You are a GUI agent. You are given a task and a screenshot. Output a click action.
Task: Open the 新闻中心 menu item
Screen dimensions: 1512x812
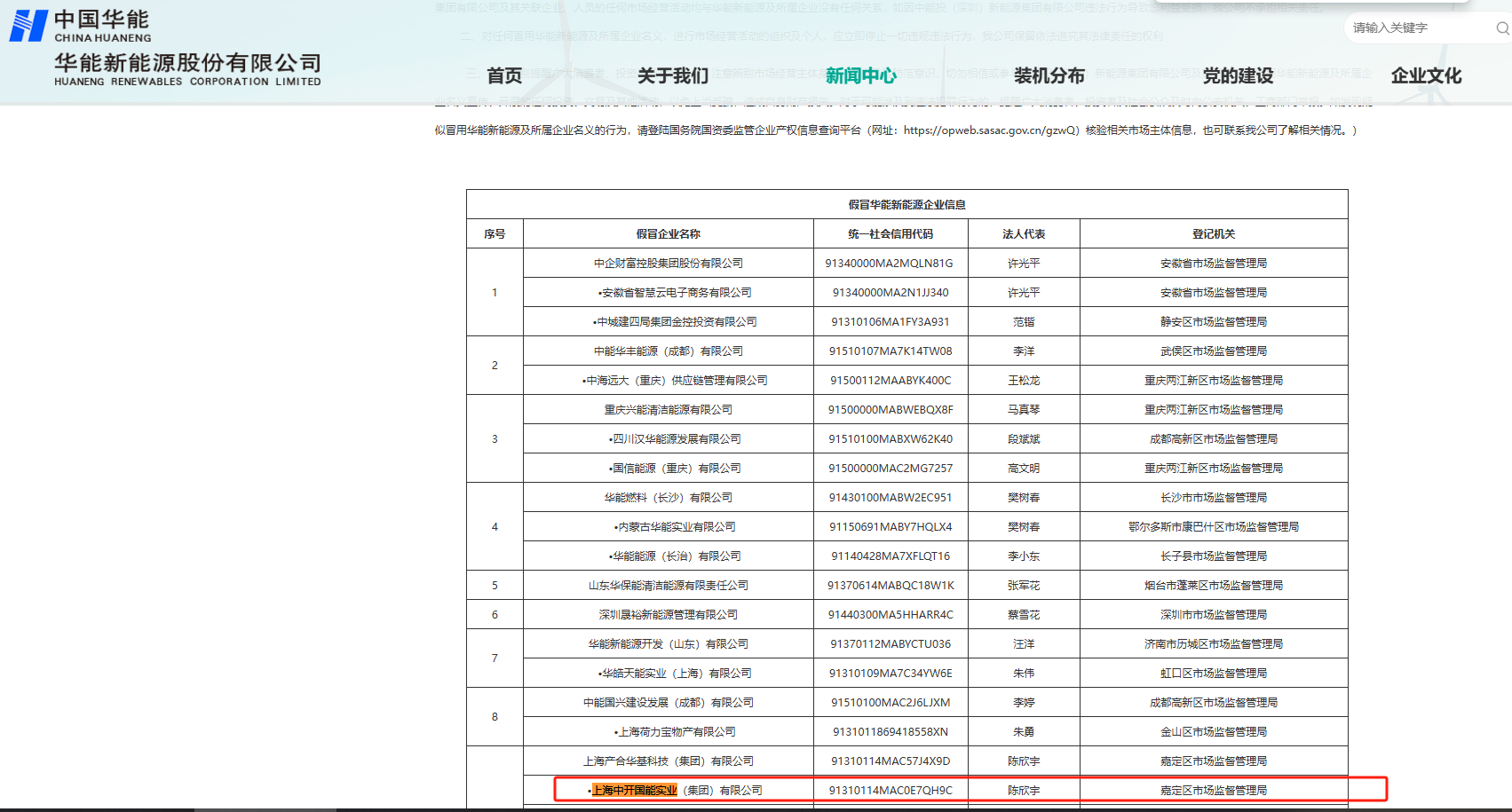tap(861, 76)
